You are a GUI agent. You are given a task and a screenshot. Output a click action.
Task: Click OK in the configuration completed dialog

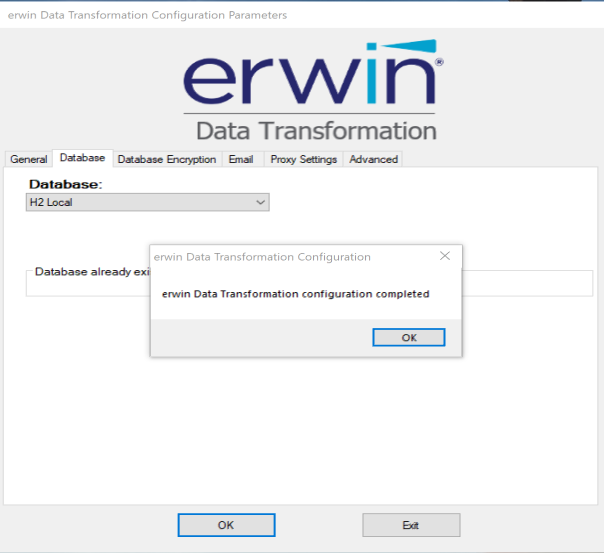409,337
